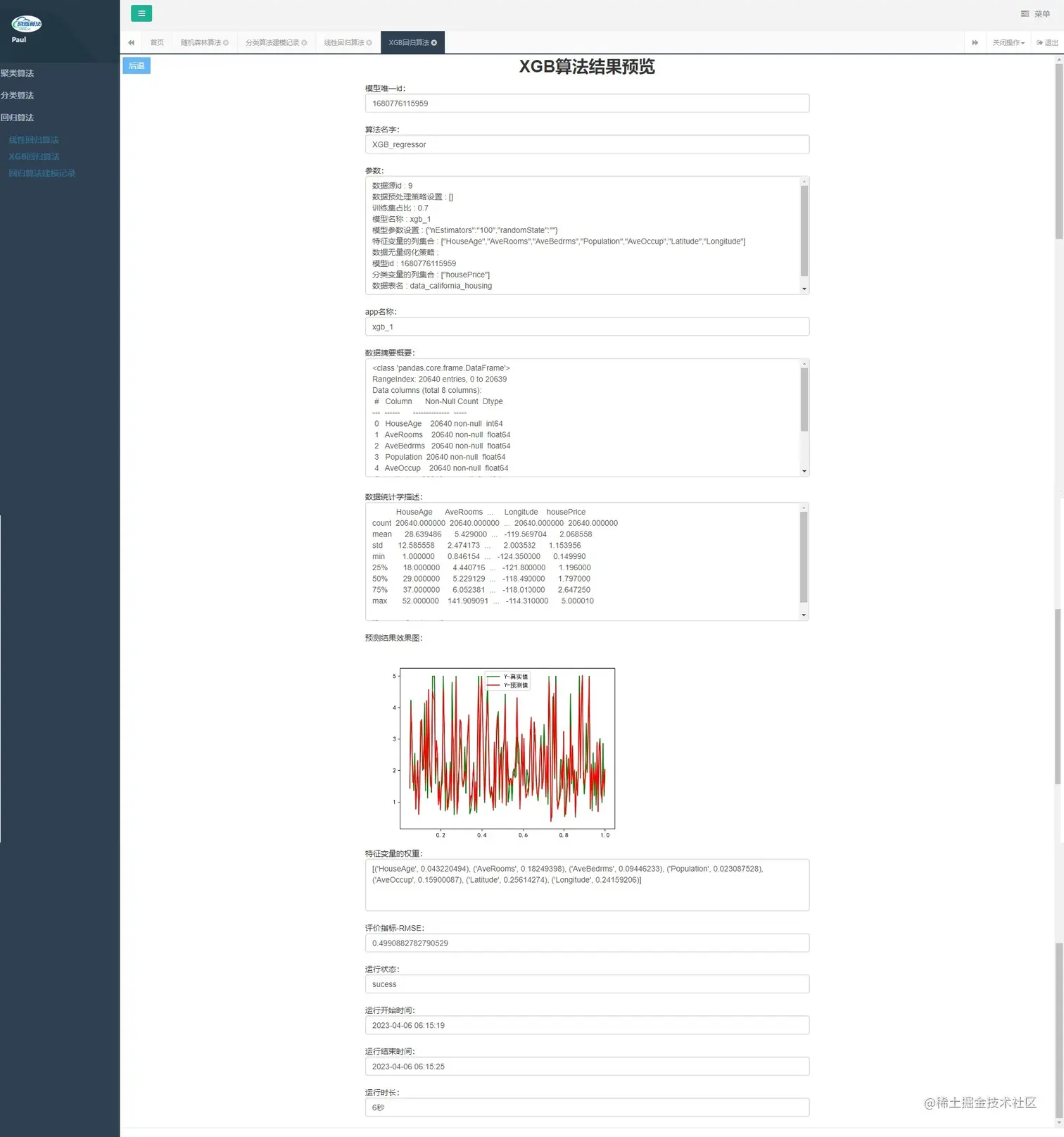Click the tab-scroll right double-arrow icon
Screen dimensions: 1064x1137
click(975, 43)
